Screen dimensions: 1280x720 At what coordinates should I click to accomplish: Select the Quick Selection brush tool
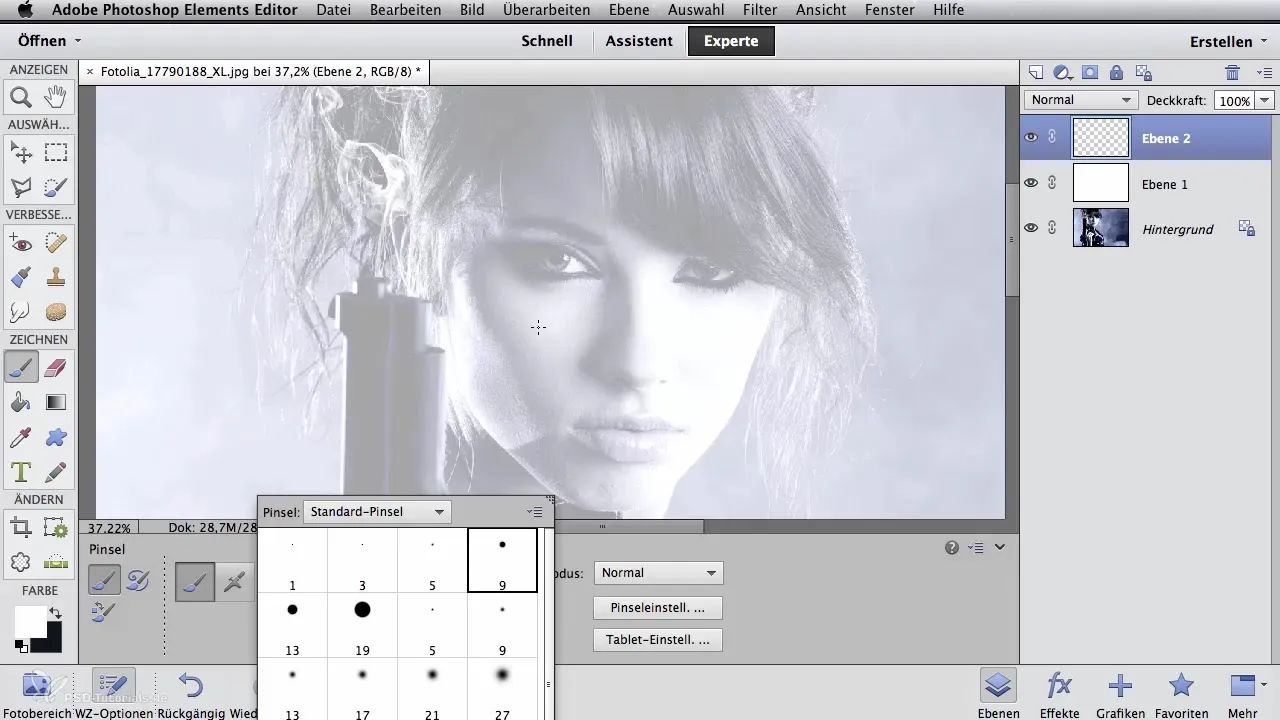[x=56, y=186]
